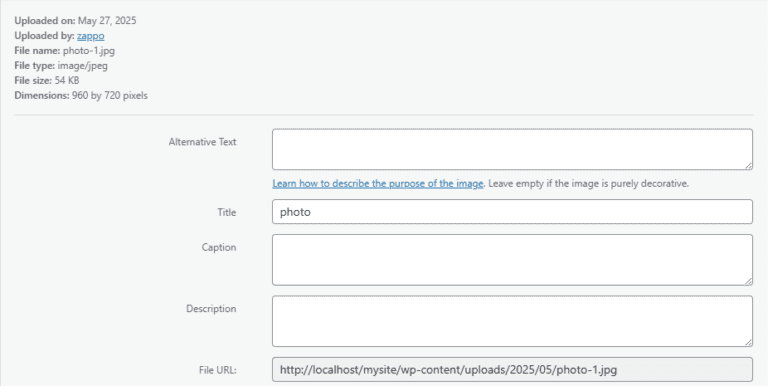Click into the Alternative Text field

(x=512, y=149)
